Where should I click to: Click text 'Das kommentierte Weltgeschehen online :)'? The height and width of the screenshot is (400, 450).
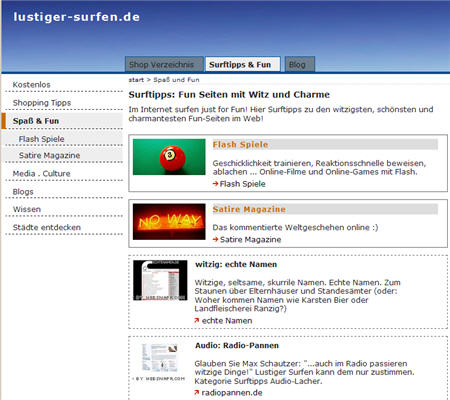coord(295,228)
